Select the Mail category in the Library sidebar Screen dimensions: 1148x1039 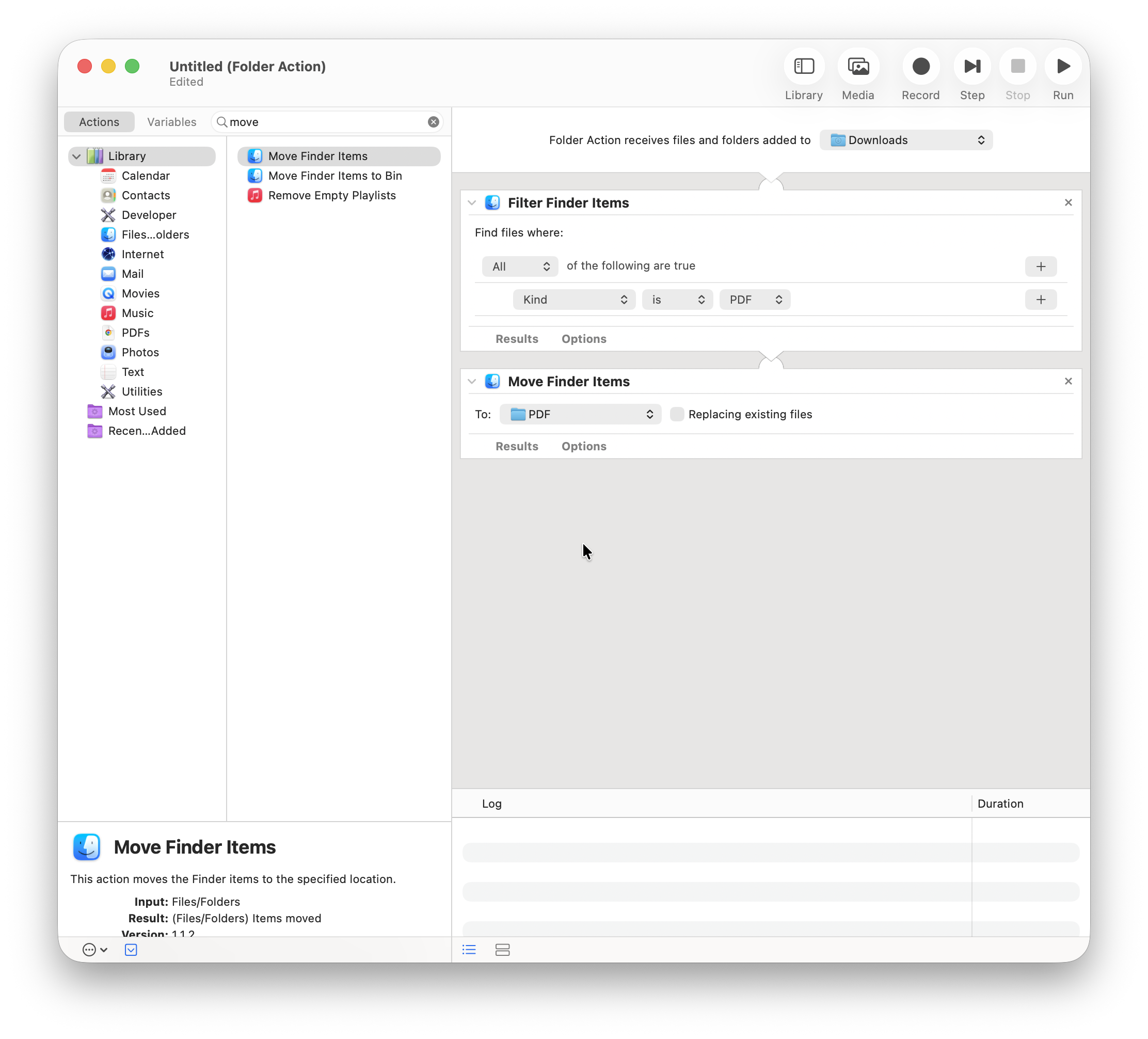pos(132,273)
